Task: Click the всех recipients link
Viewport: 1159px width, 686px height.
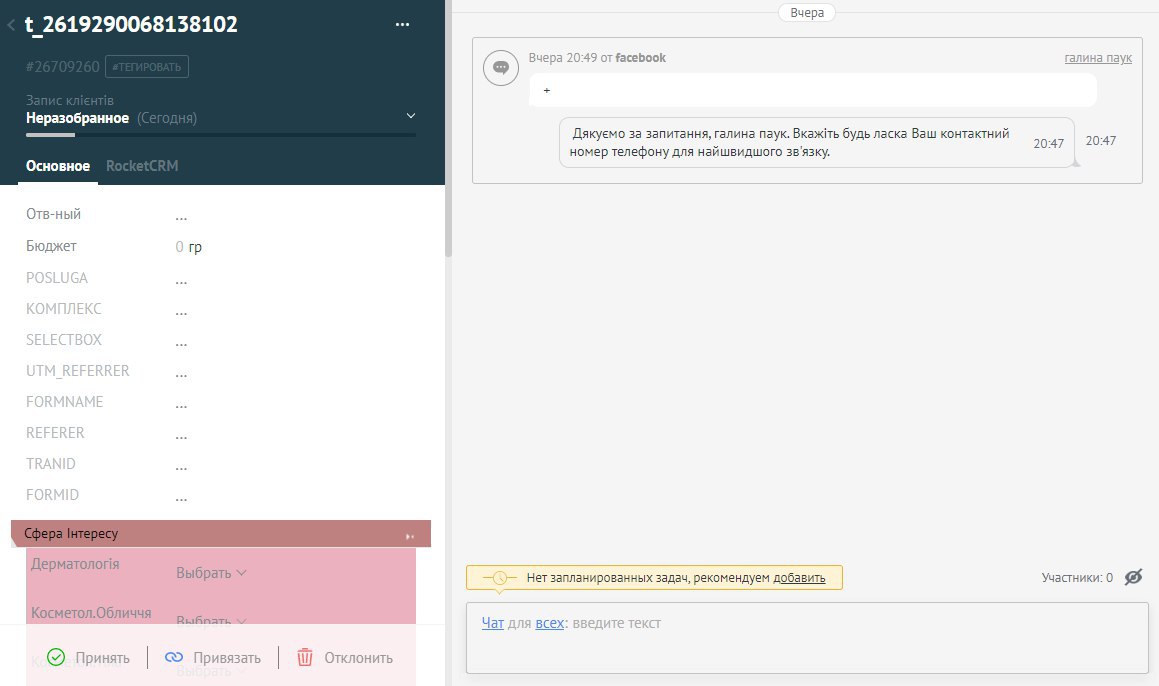Action: click(550, 623)
